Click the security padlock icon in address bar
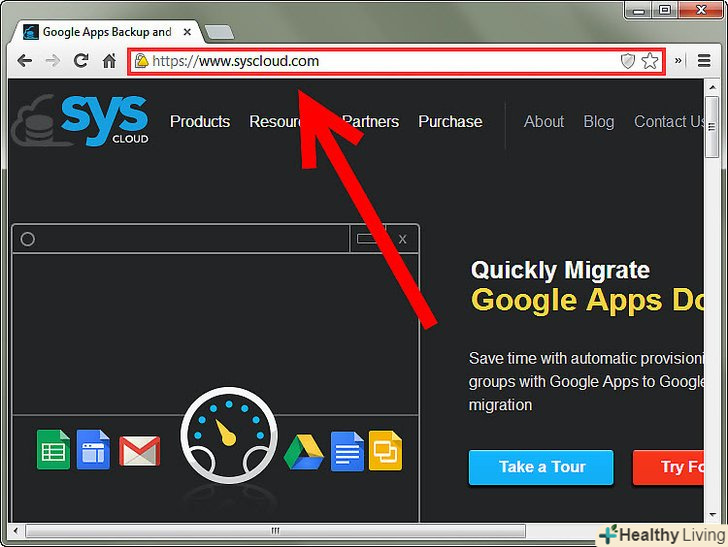The height and width of the screenshot is (547, 728). click(141, 61)
